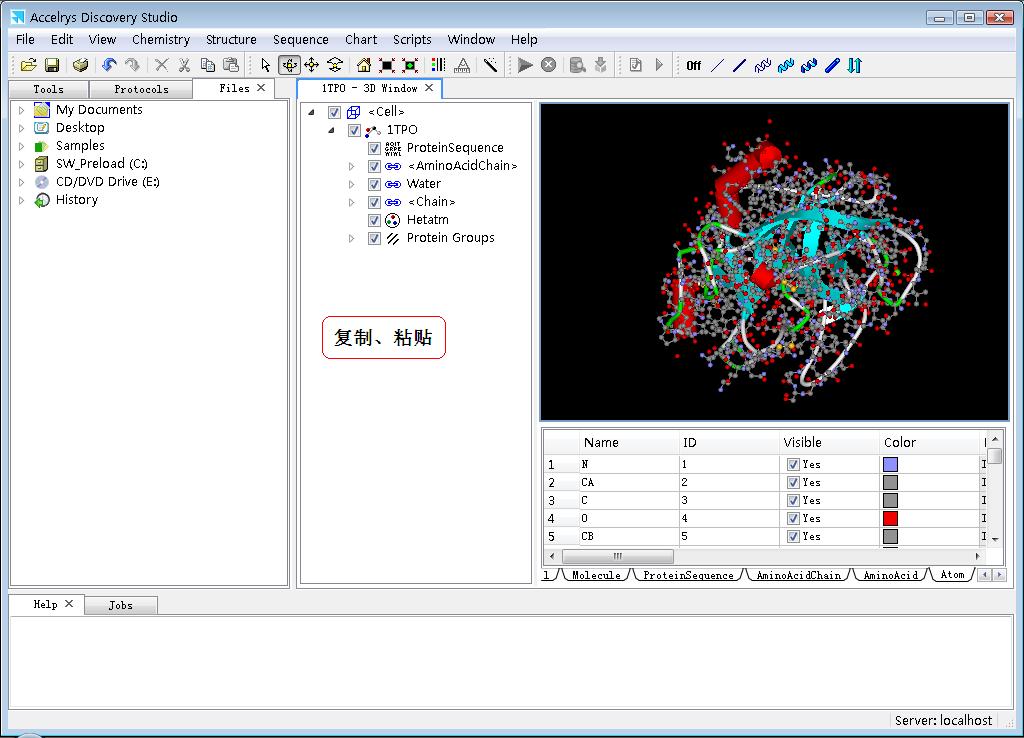Open the AminoAcid data table tab
1024x738 pixels.
pyautogui.click(x=890, y=575)
